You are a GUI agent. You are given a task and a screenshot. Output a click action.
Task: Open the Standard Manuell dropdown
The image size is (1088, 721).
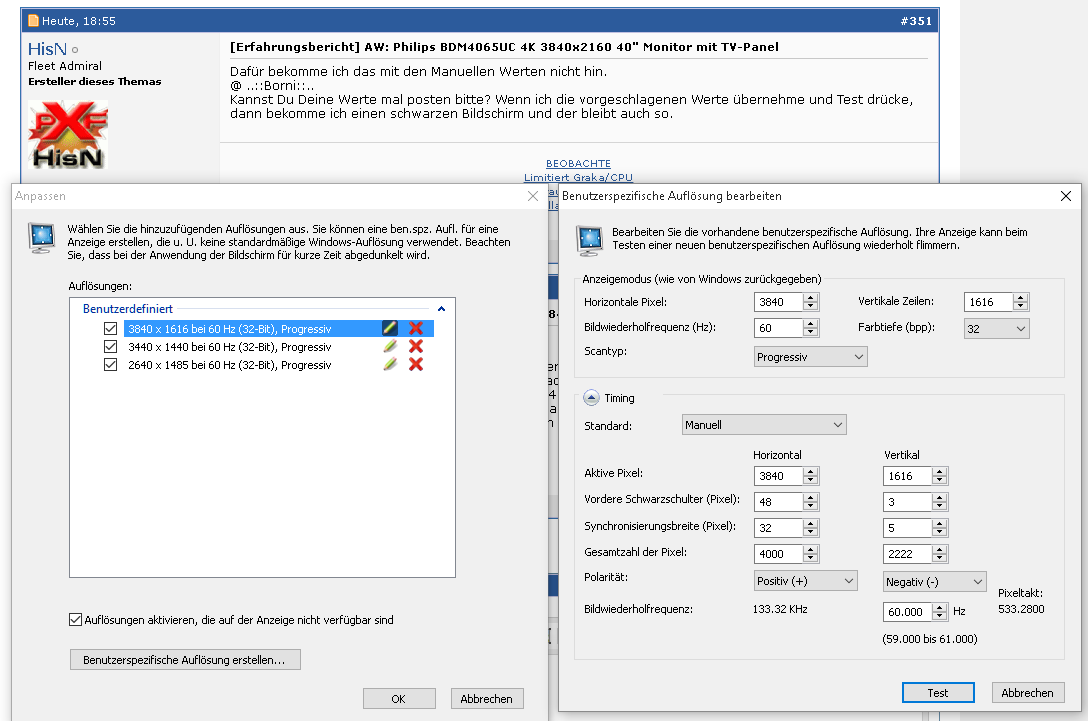click(x=764, y=425)
